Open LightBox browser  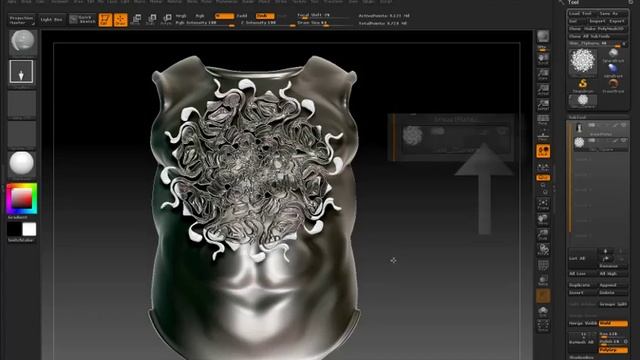pyautogui.click(x=51, y=20)
